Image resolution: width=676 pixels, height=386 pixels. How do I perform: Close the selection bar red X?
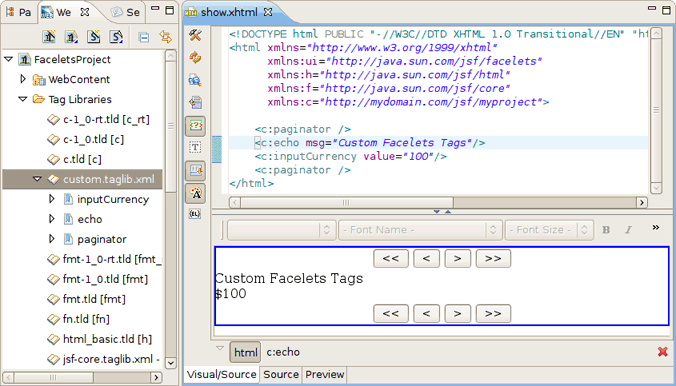pyautogui.click(x=663, y=352)
